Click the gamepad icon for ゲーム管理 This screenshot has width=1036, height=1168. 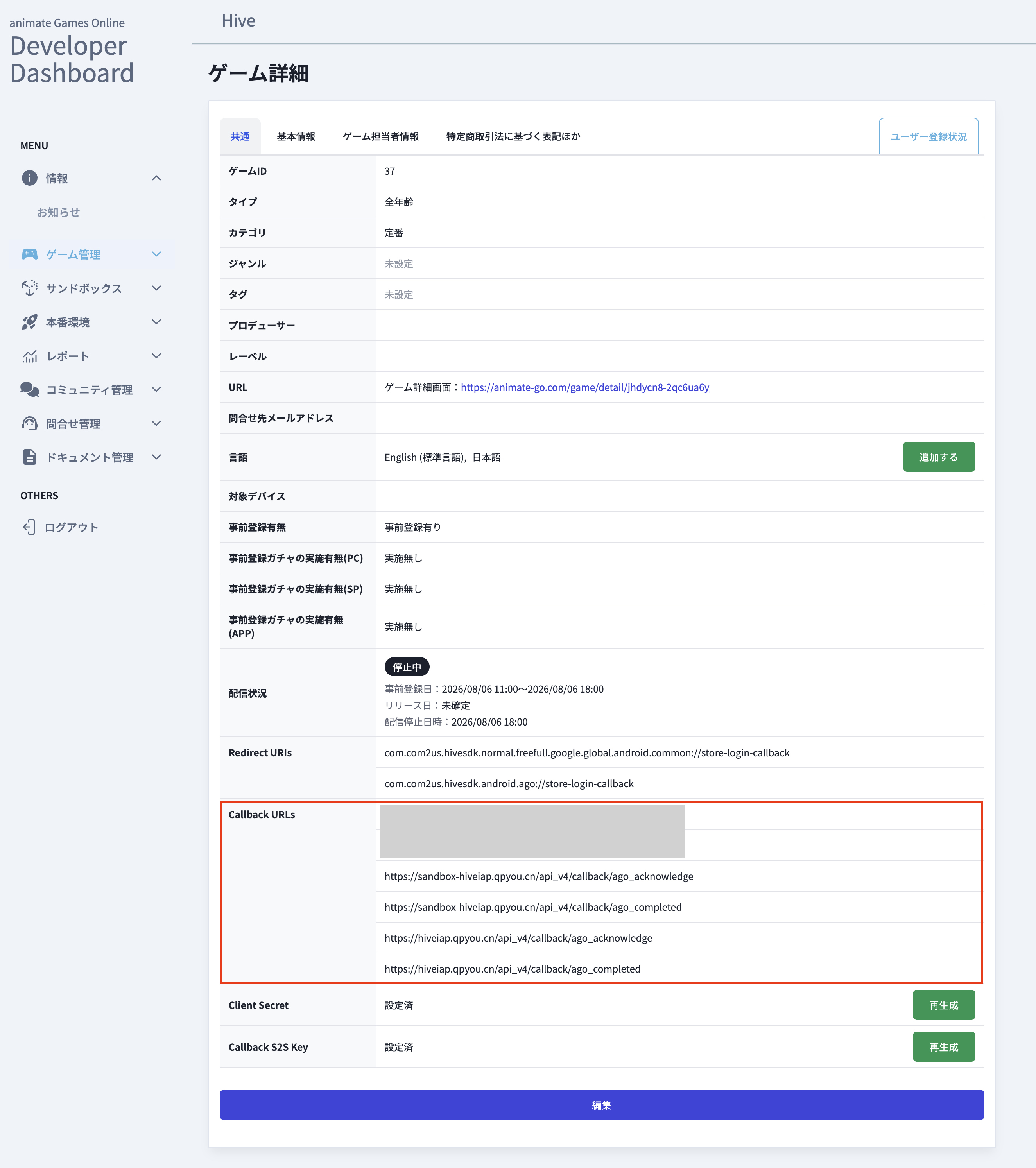[30, 254]
